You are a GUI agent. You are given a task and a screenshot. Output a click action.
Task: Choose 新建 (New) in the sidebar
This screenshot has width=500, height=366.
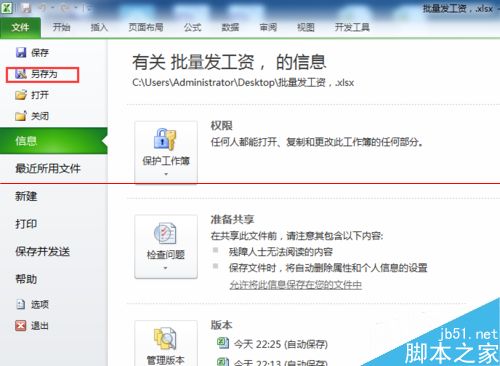[x=26, y=196]
